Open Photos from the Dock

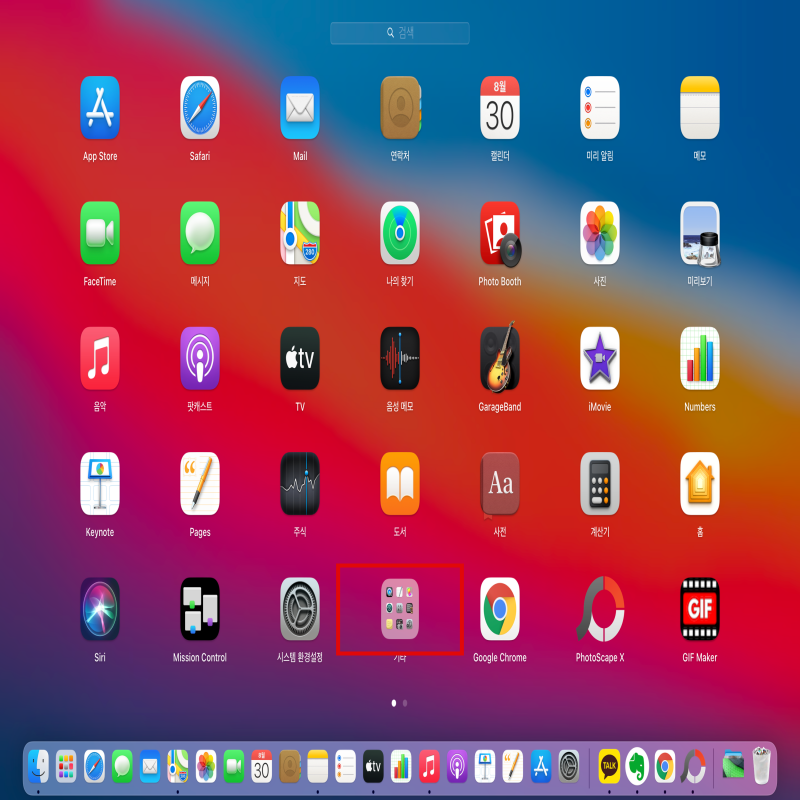(x=206, y=766)
